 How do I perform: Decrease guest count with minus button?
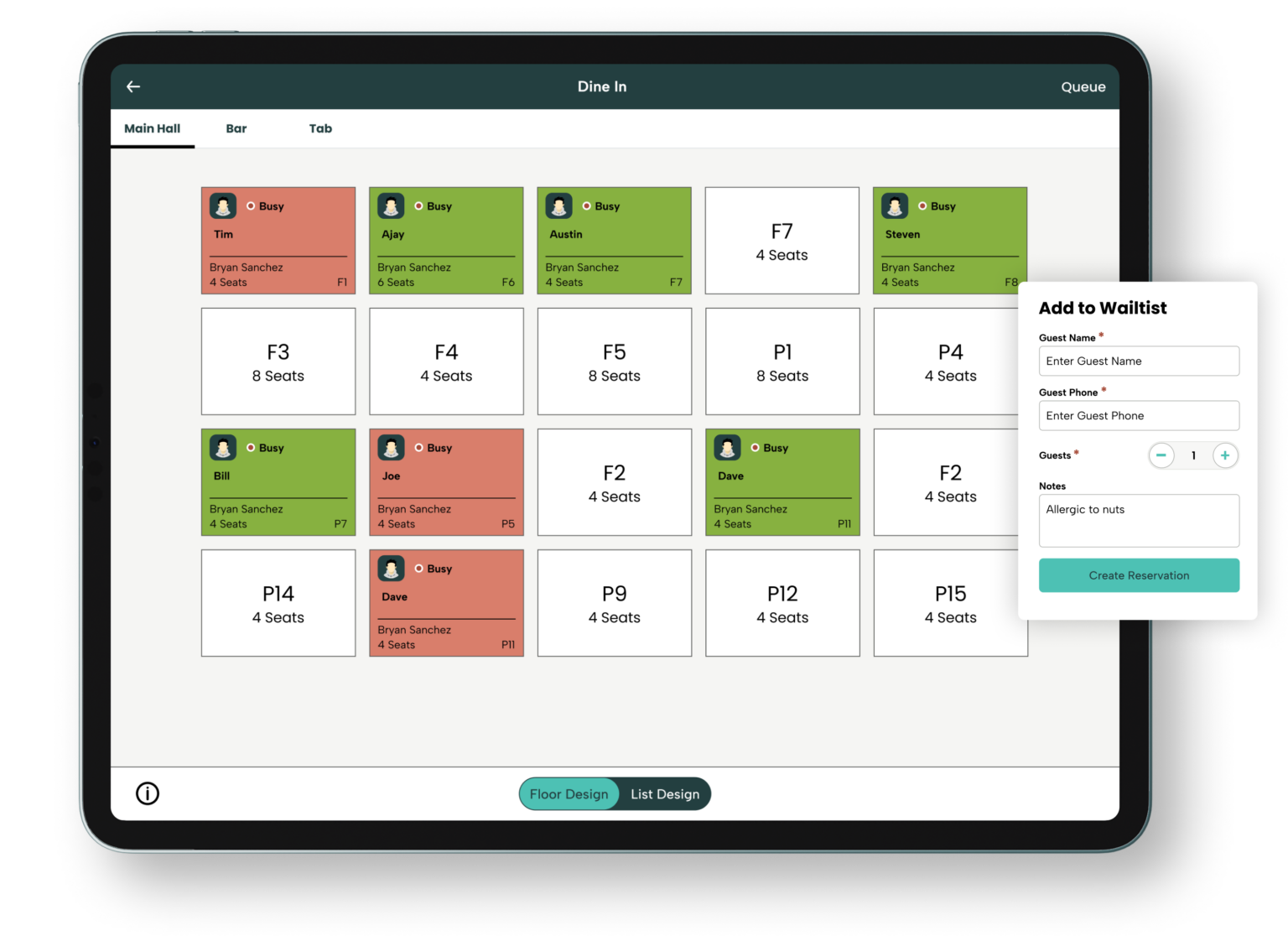pos(1161,455)
